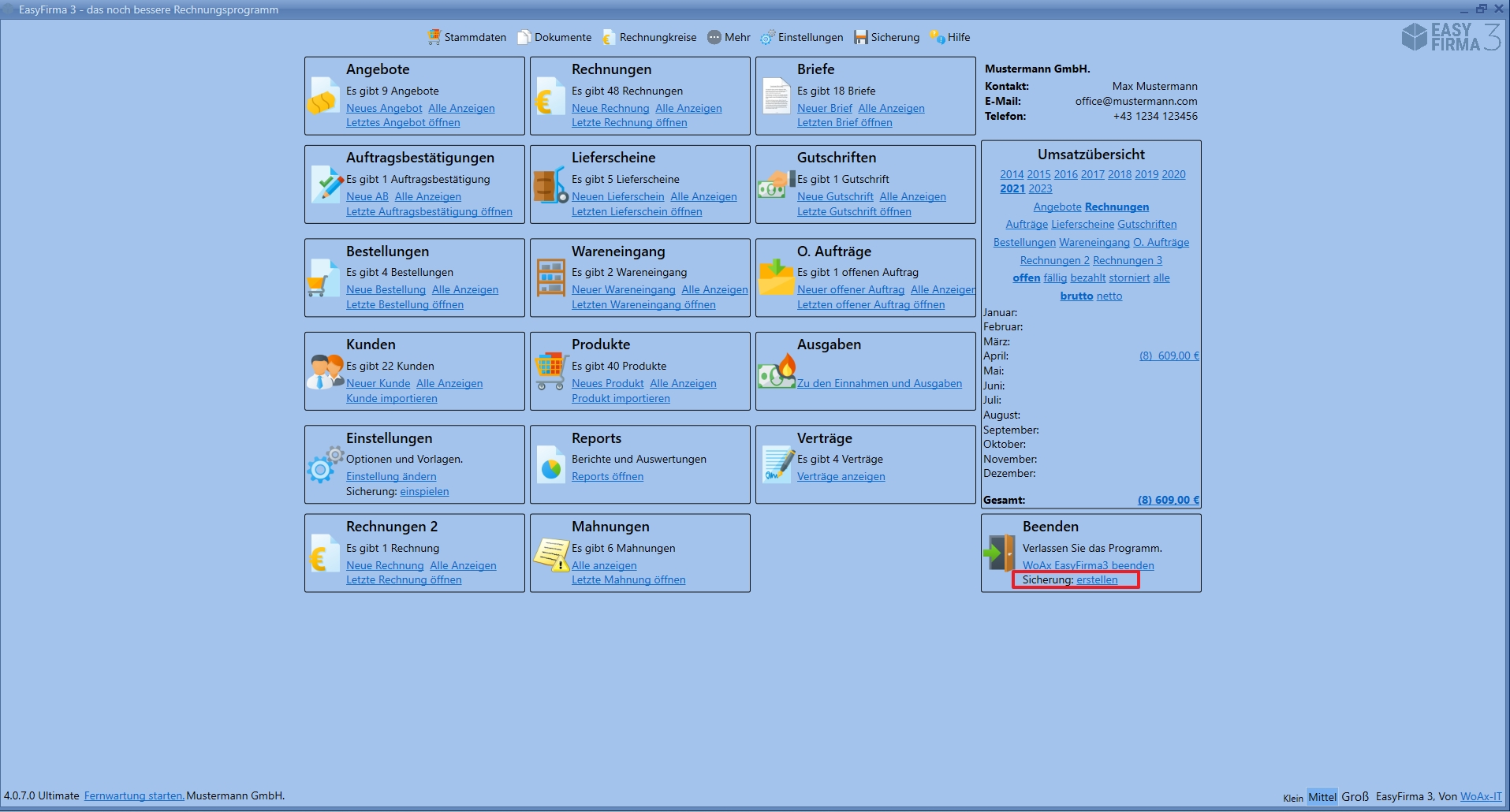
Task: Open Letzten Brief öffnen link
Action: (844, 122)
